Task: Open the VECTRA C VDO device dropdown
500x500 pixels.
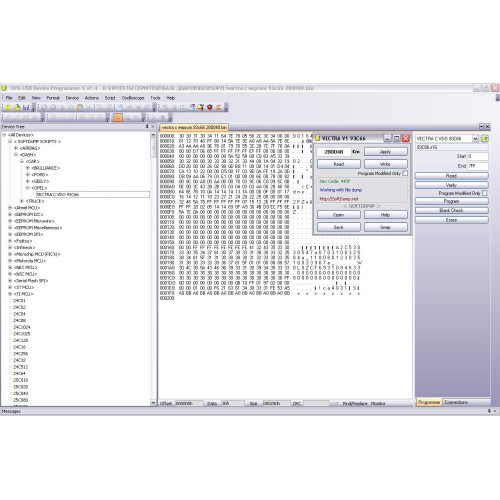Action: tap(475, 139)
